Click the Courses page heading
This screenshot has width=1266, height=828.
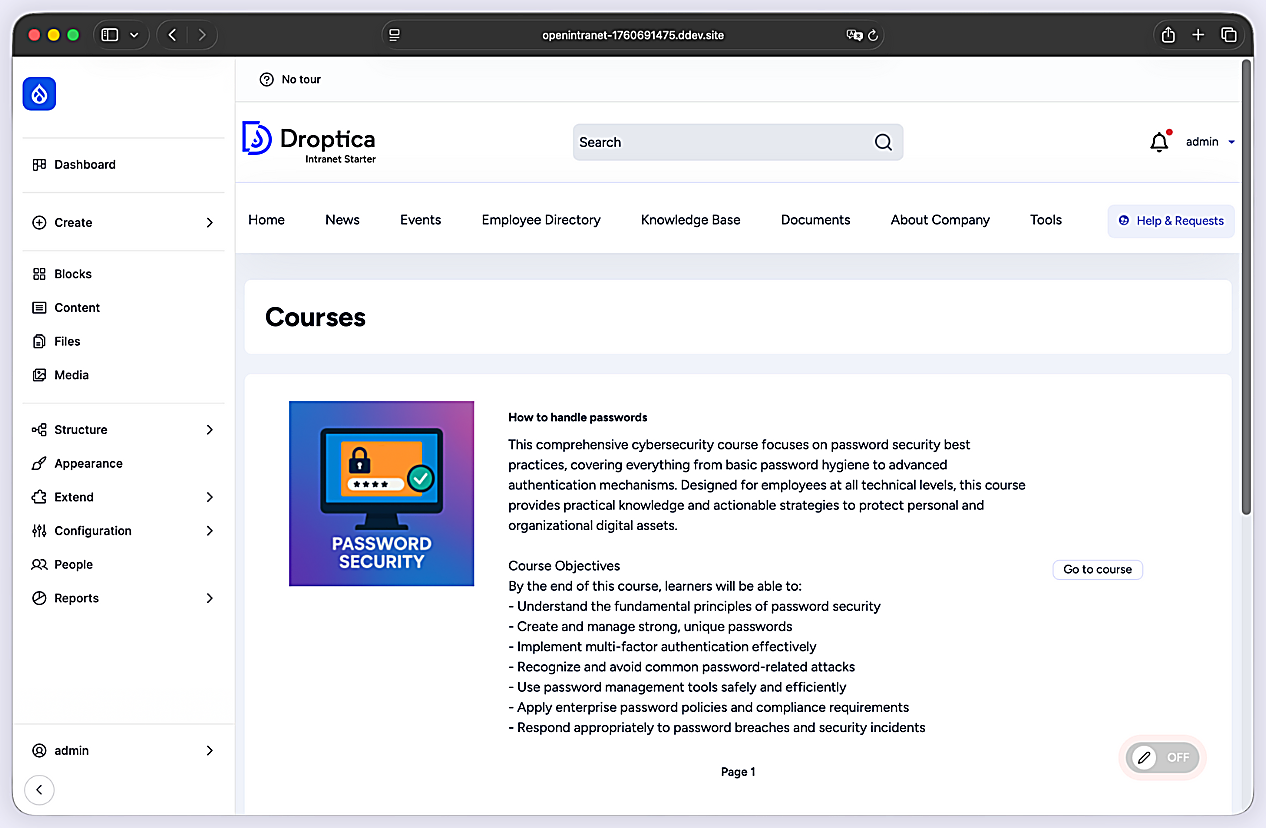[x=315, y=317]
